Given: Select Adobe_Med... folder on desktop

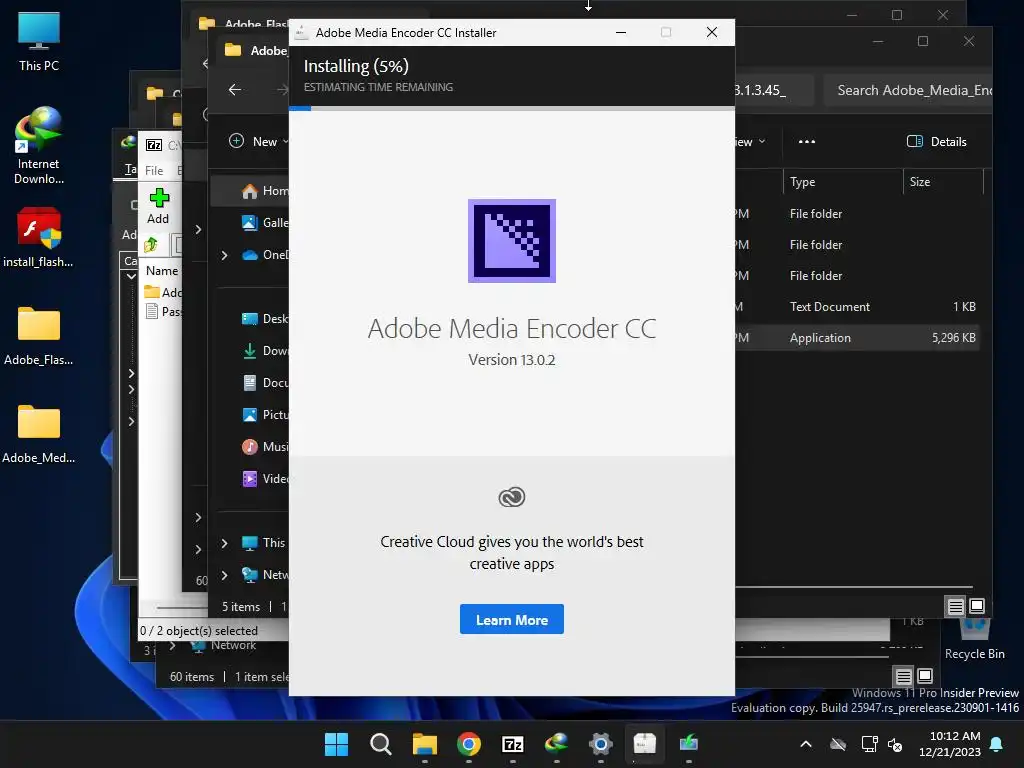Looking at the screenshot, I should [39, 434].
